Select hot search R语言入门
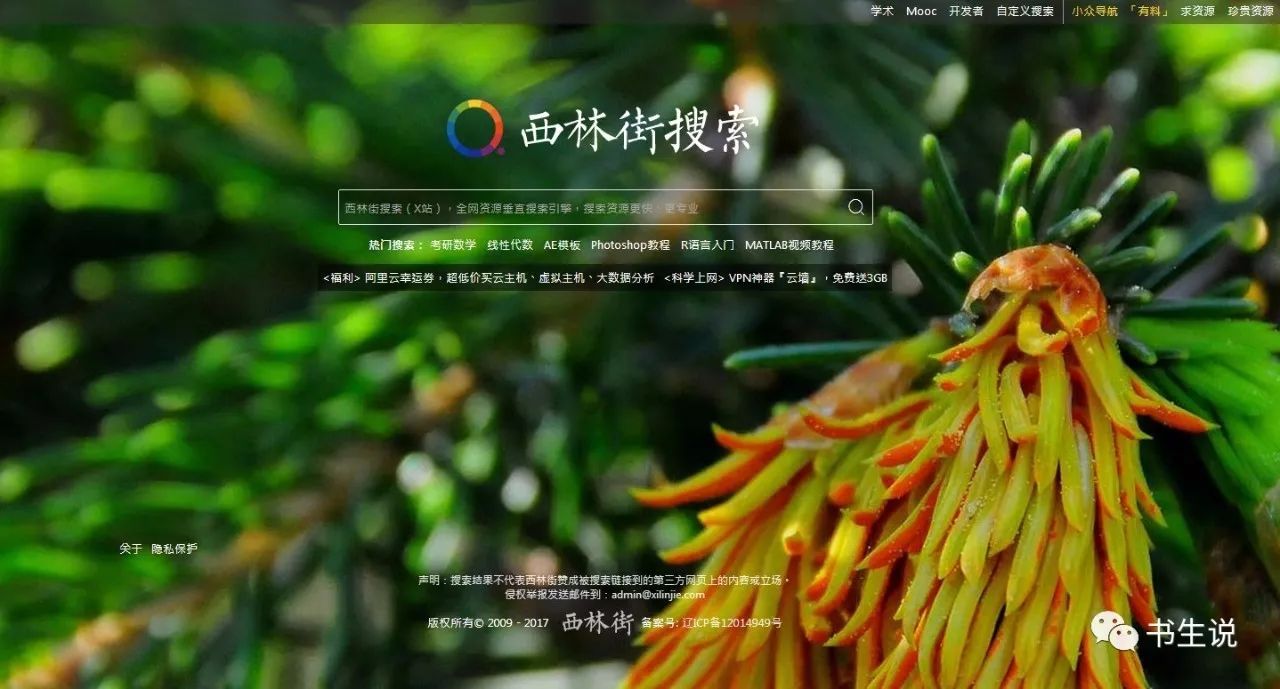 707,245
